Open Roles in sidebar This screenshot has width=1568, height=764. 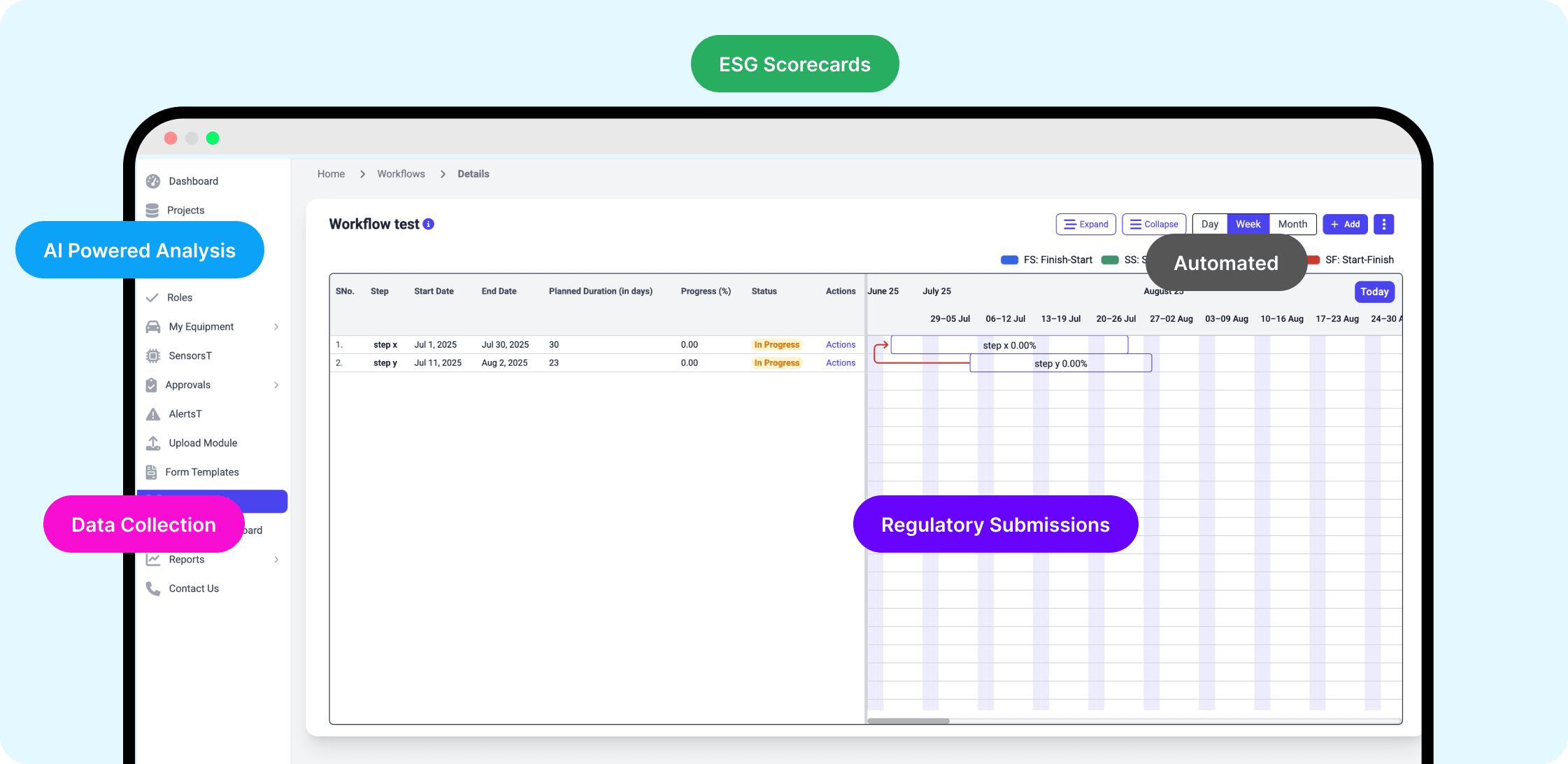(180, 297)
